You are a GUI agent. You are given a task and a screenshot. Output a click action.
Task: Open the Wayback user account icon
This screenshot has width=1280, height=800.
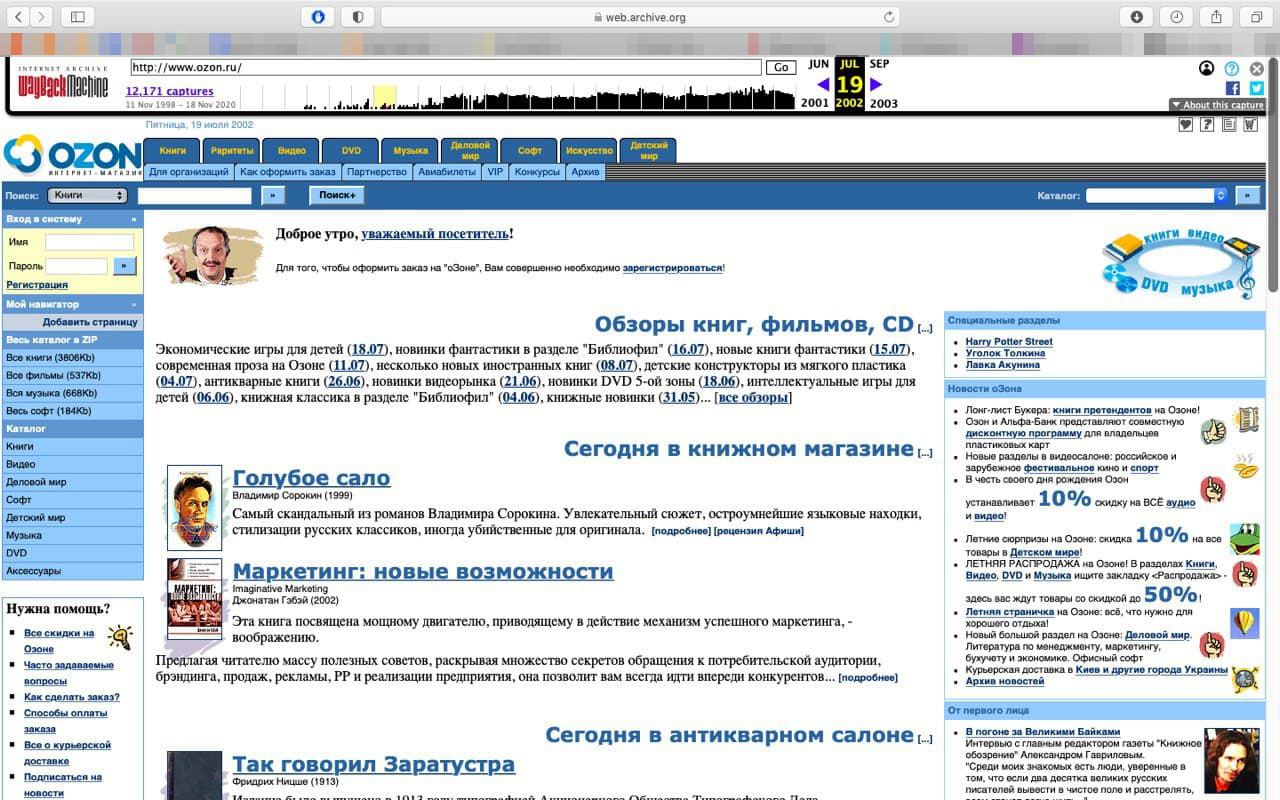point(1207,68)
